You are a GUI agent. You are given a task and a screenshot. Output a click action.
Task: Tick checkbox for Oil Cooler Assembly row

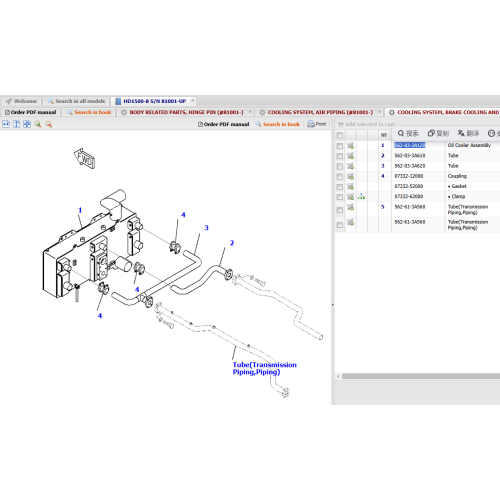(340, 146)
